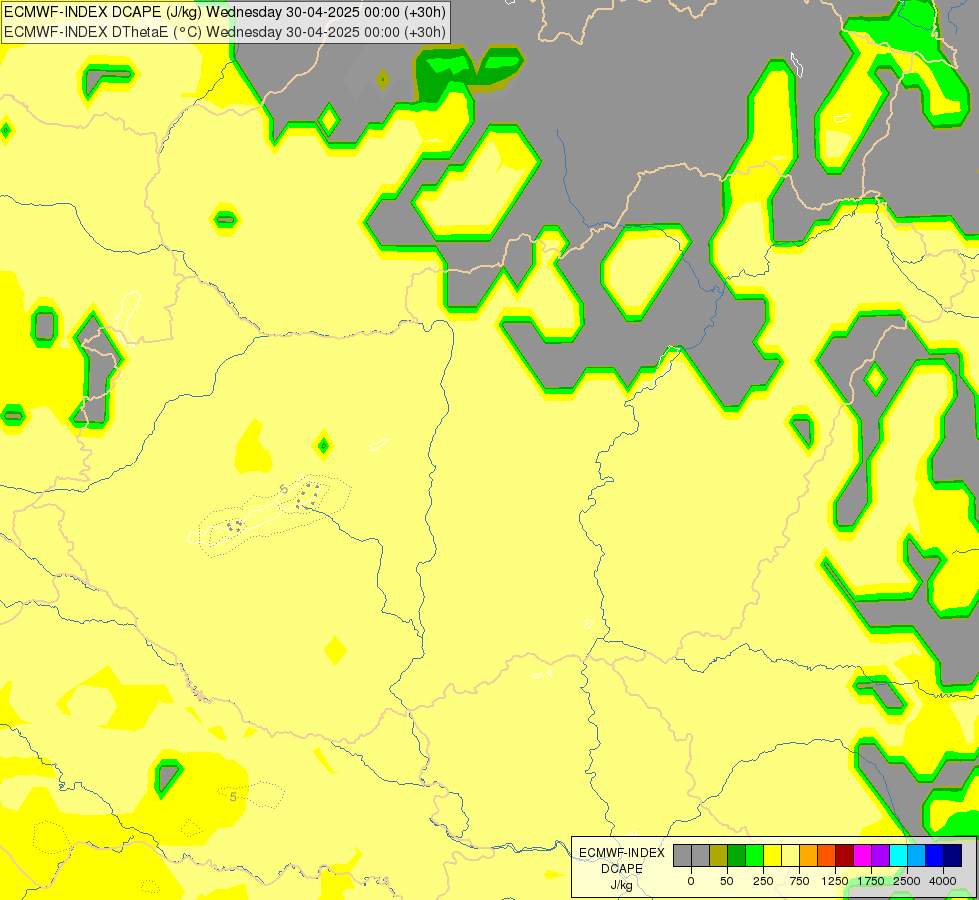Click the 'DCAPE' label in the legend
Image resolution: width=979 pixels, height=900 pixels.
pos(622,869)
